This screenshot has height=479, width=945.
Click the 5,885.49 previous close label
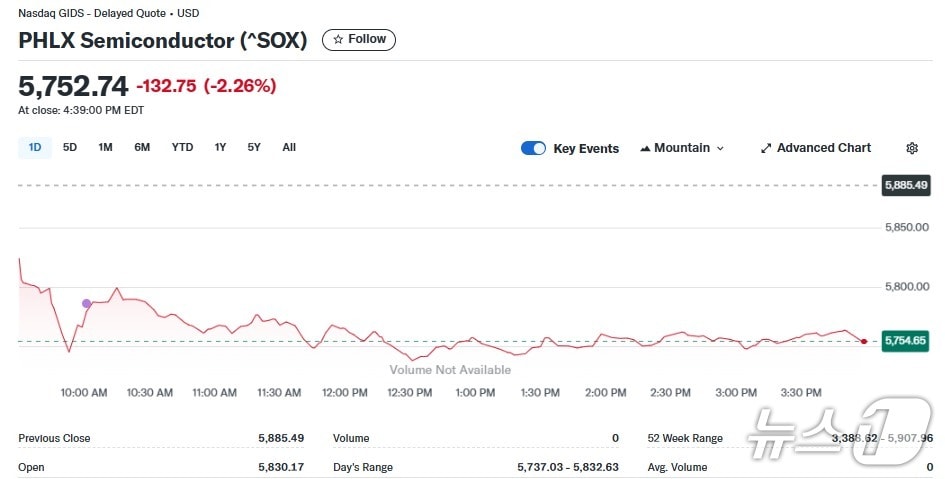(x=906, y=185)
